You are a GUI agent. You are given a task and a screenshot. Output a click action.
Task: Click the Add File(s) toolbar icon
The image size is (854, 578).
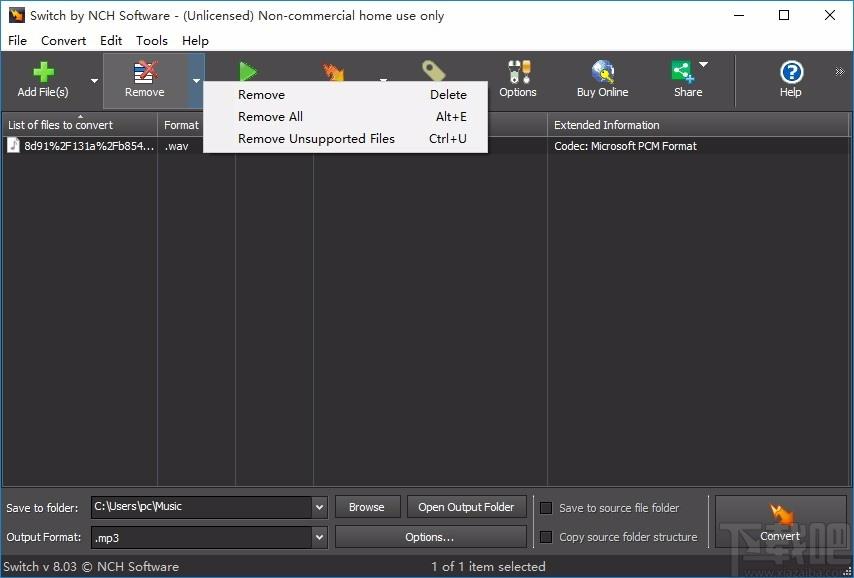(43, 72)
